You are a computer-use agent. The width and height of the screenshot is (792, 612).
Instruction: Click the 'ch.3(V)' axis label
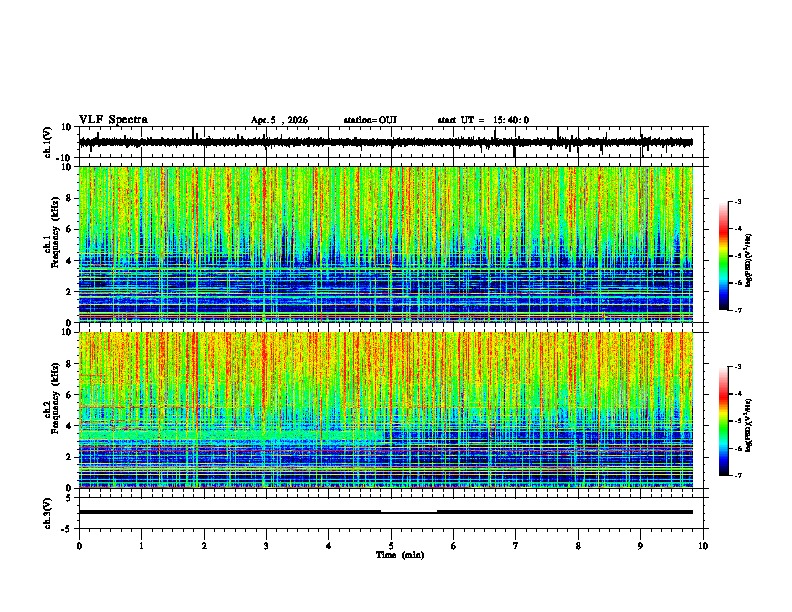click(x=48, y=513)
